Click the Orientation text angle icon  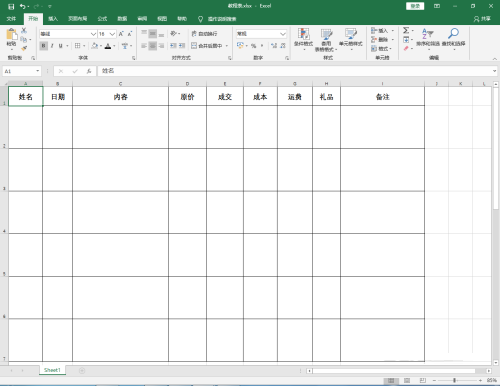173,34
